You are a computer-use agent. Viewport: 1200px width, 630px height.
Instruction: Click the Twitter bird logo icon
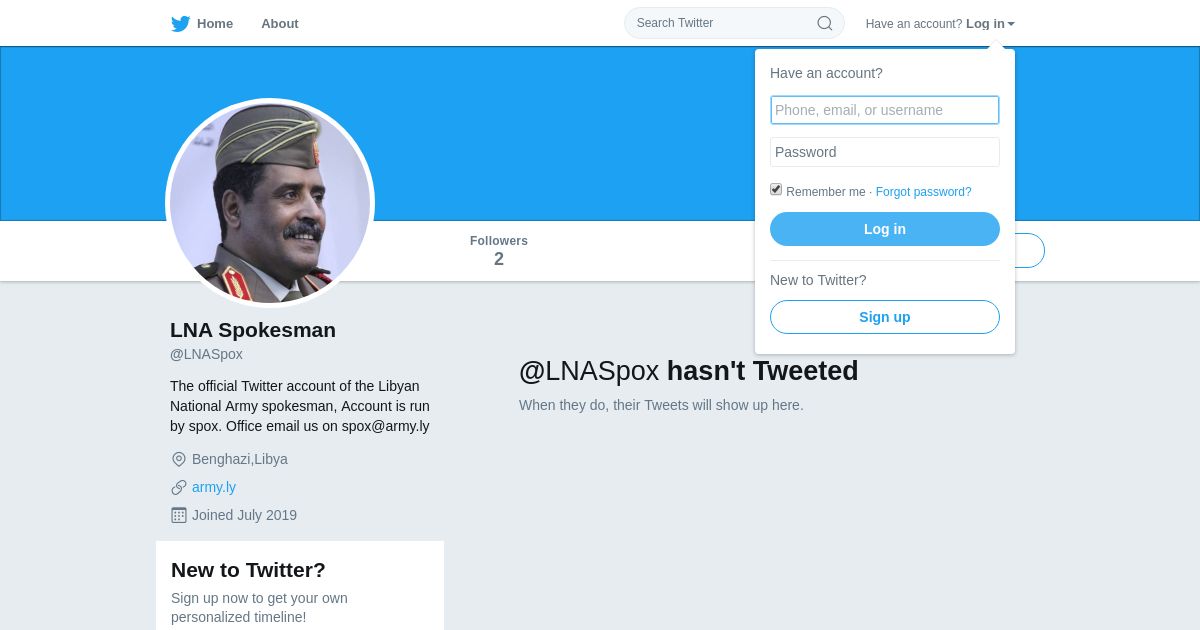coord(180,24)
